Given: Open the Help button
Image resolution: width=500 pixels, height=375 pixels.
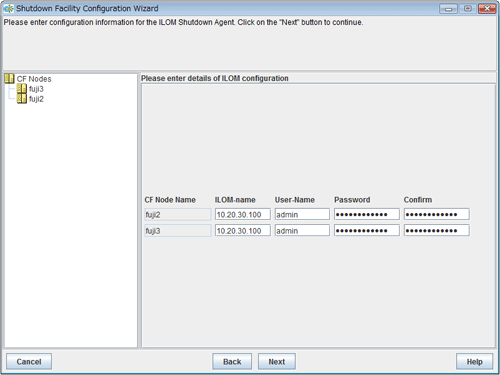Looking at the screenshot, I should click(x=474, y=361).
